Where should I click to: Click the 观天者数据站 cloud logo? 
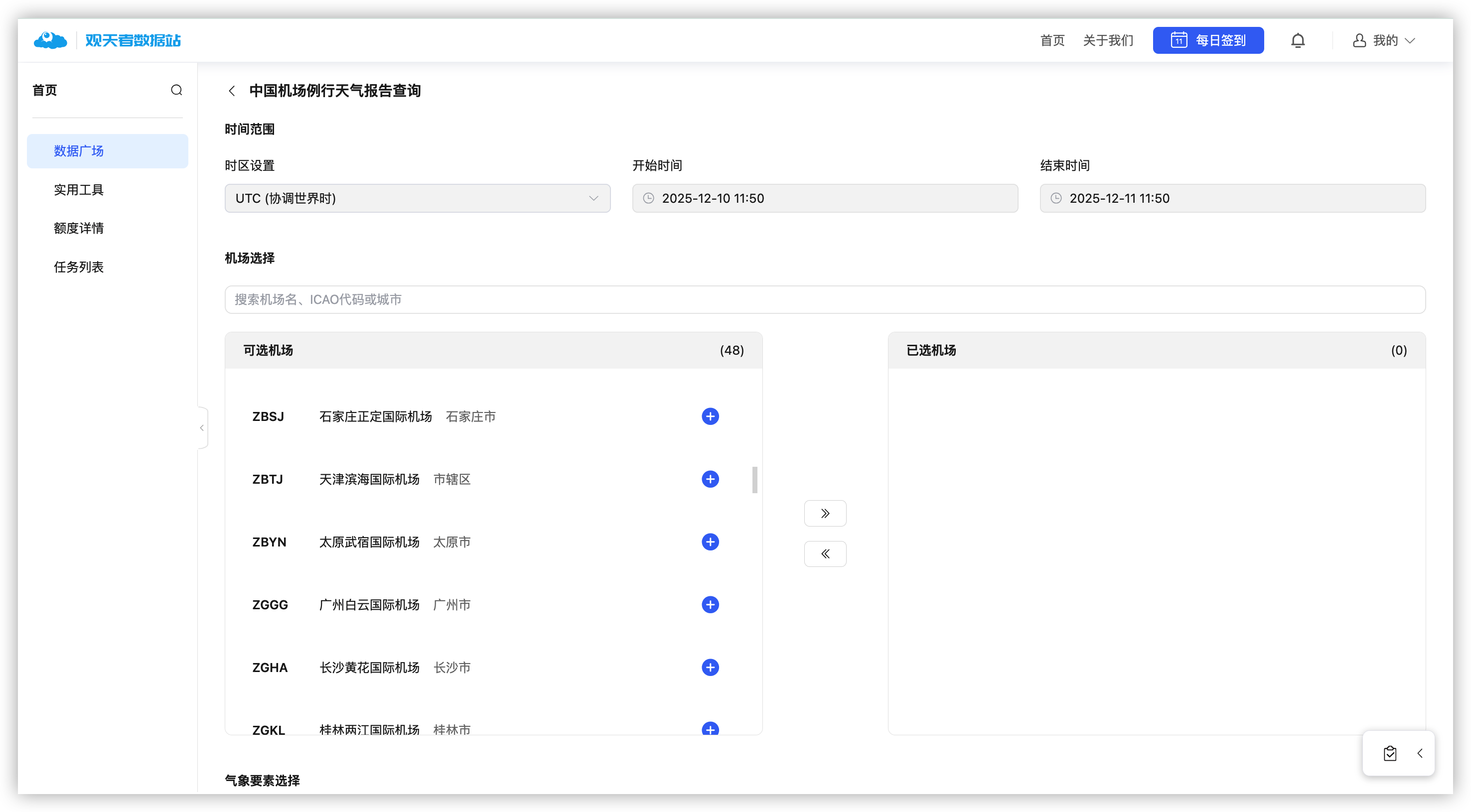click(50, 40)
